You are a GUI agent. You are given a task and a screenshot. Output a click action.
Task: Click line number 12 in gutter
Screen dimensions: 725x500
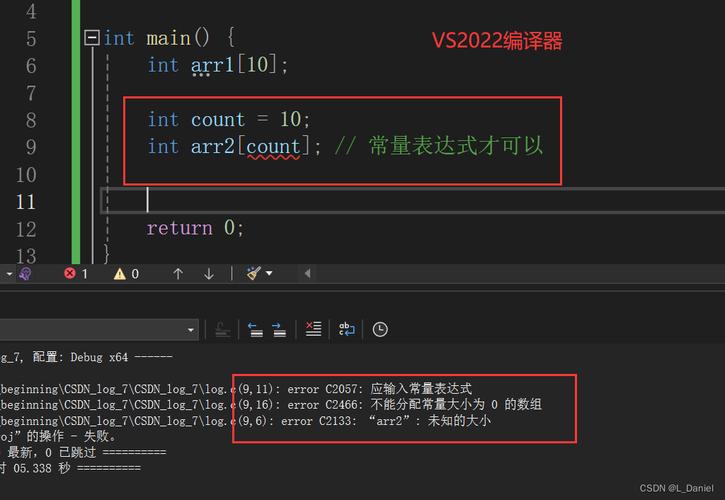[x=26, y=229]
